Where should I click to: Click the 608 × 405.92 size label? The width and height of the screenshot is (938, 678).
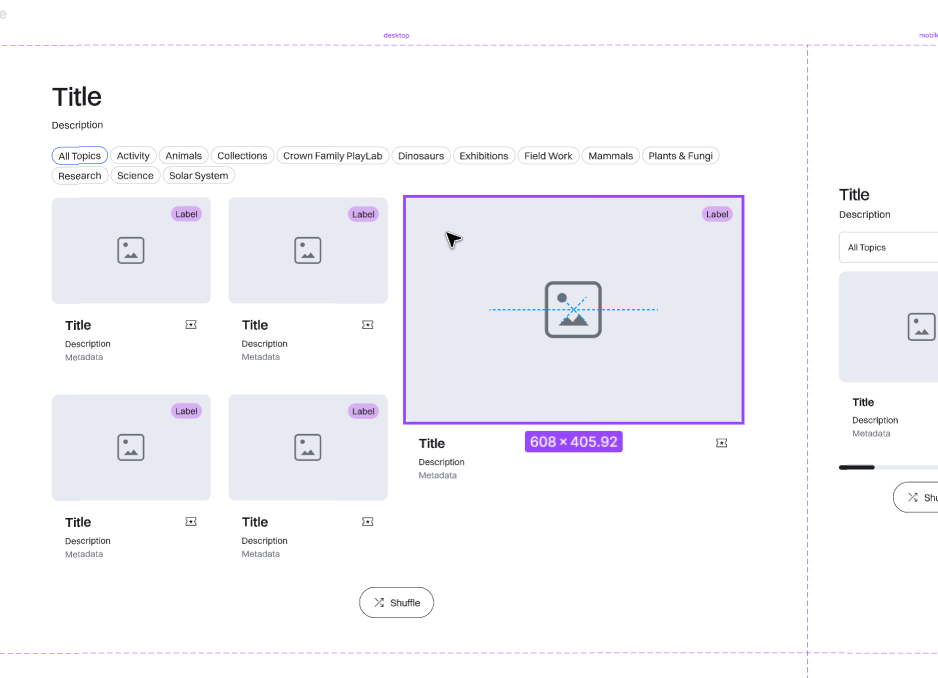coord(574,442)
